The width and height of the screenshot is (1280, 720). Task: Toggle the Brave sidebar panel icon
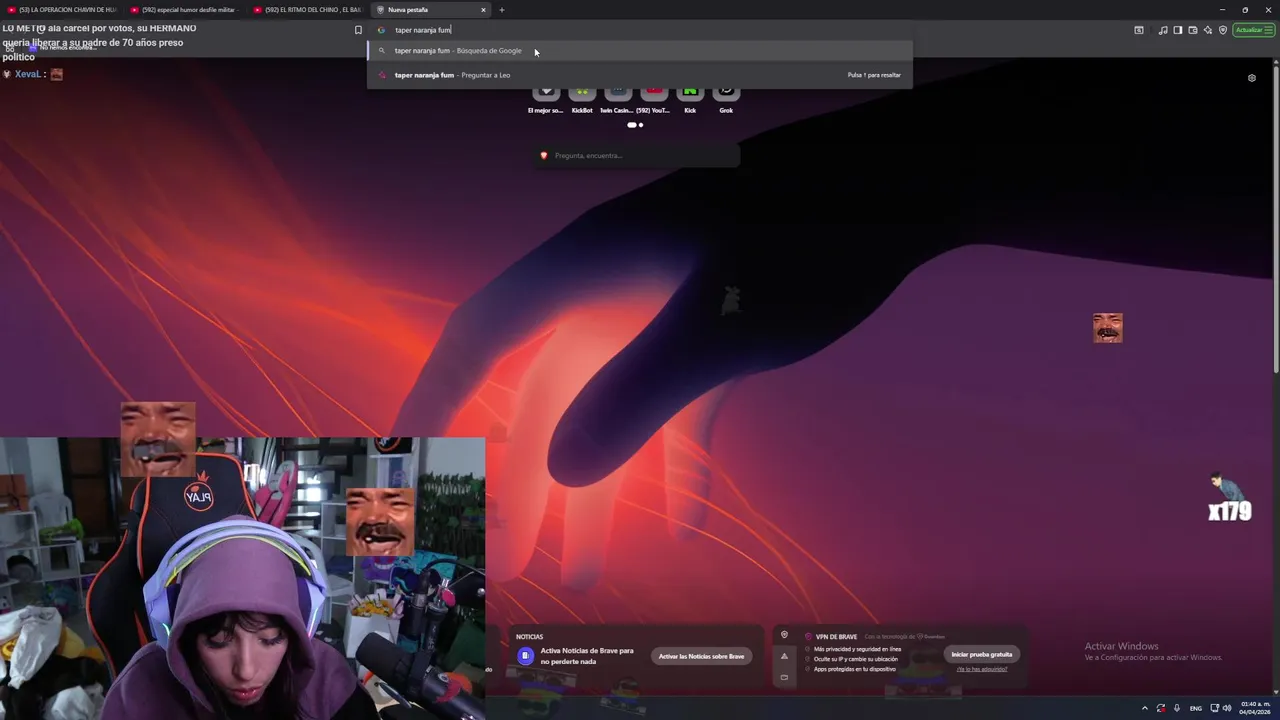(1177, 30)
